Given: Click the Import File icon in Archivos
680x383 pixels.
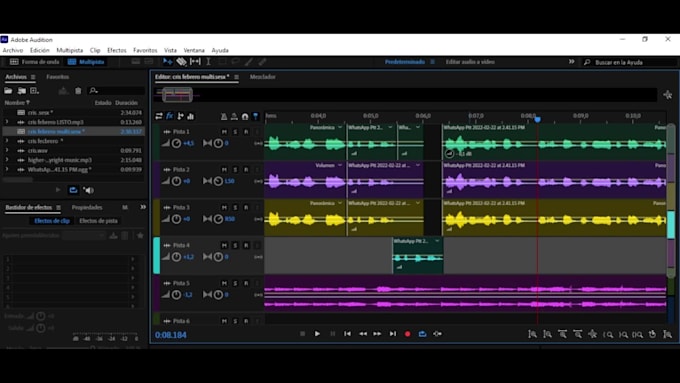Looking at the screenshot, I should point(22,91).
